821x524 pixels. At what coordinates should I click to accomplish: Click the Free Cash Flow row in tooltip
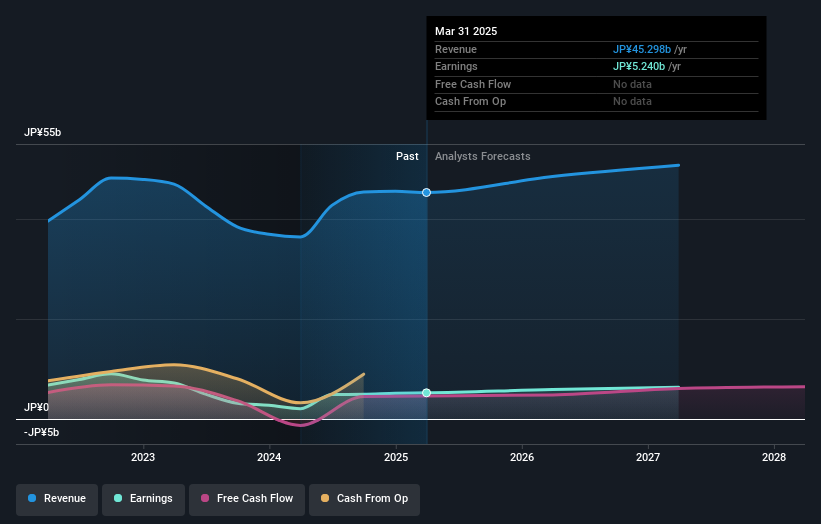(x=596, y=84)
